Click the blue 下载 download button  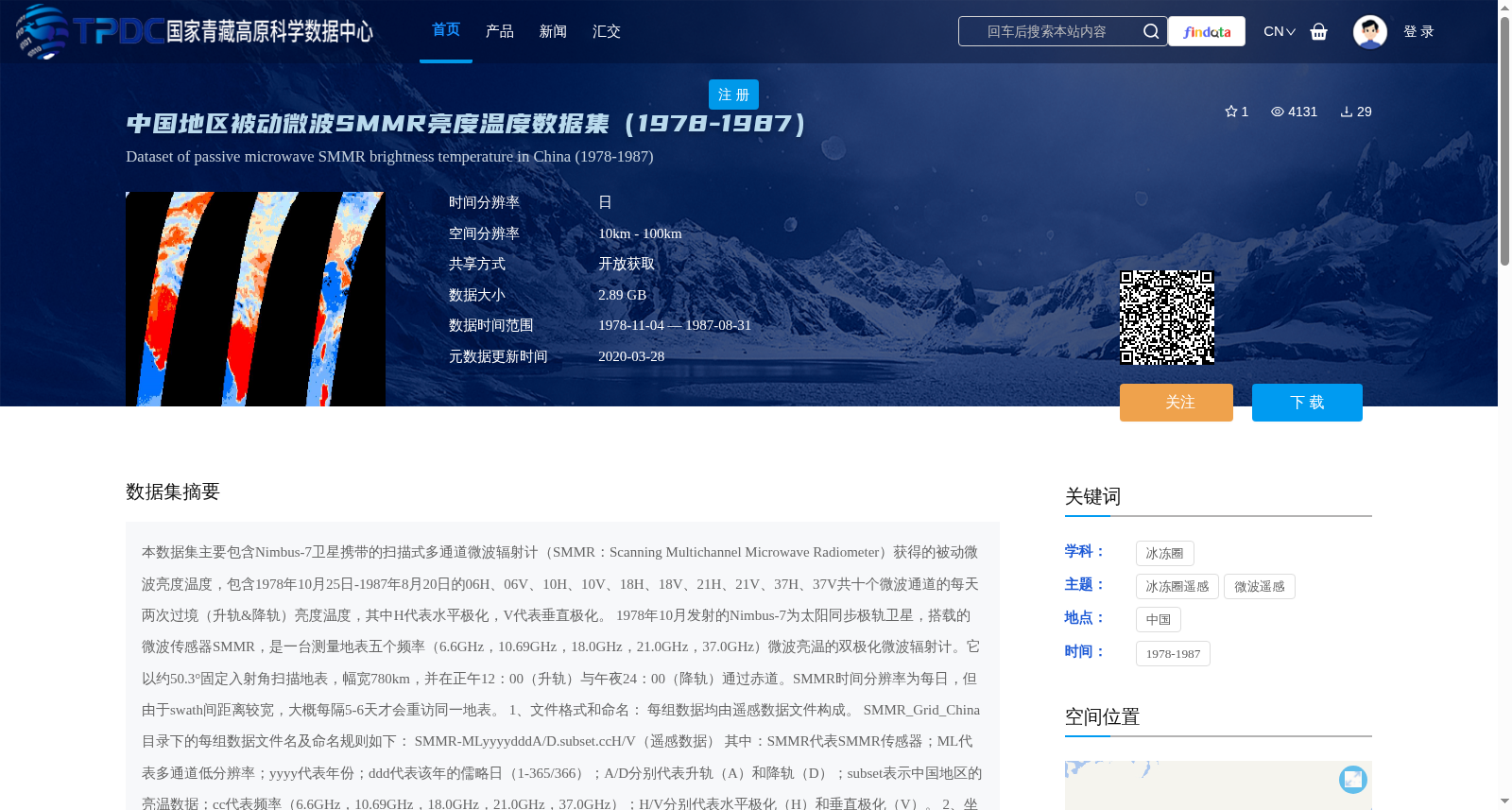pyautogui.click(x=1307, y=403)
